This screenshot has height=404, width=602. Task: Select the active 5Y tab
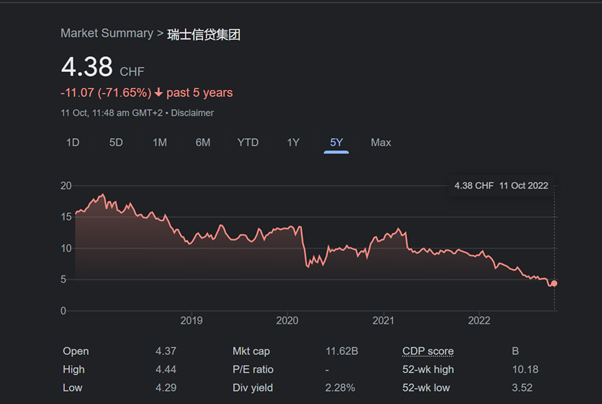[336, 142]
